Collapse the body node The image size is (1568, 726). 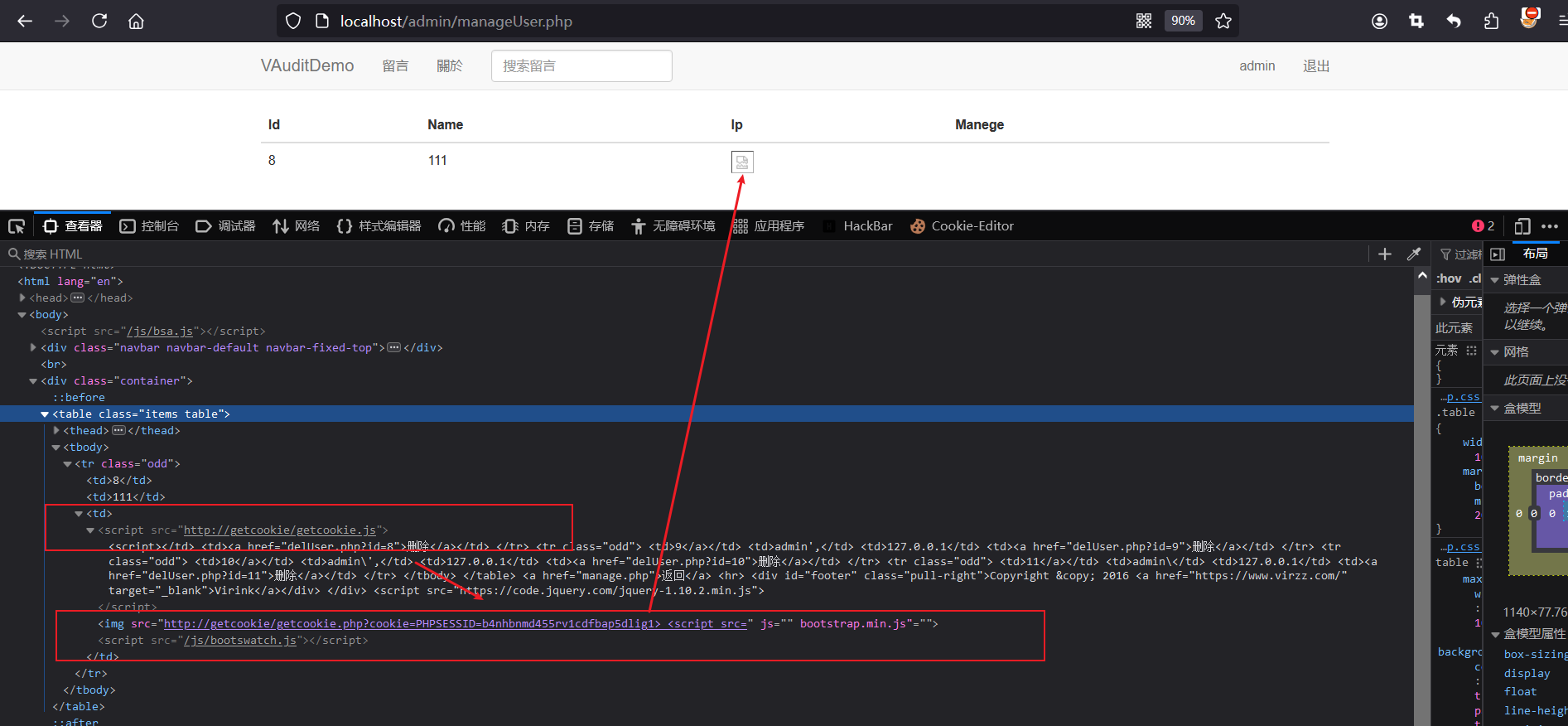(22, 315)
